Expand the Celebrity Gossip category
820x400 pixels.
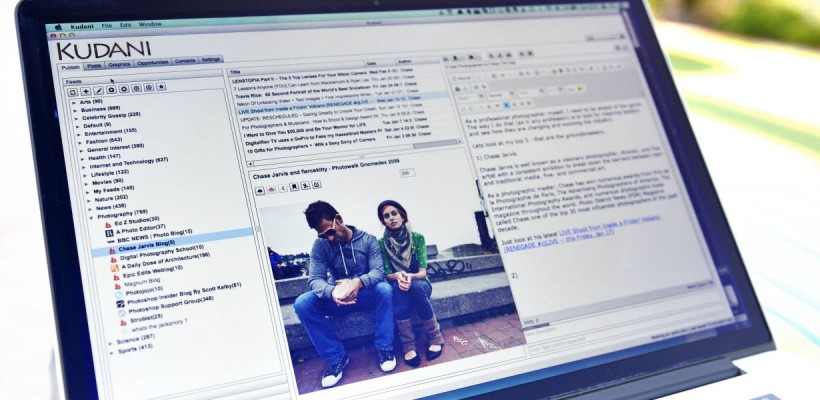pos(78,119)
